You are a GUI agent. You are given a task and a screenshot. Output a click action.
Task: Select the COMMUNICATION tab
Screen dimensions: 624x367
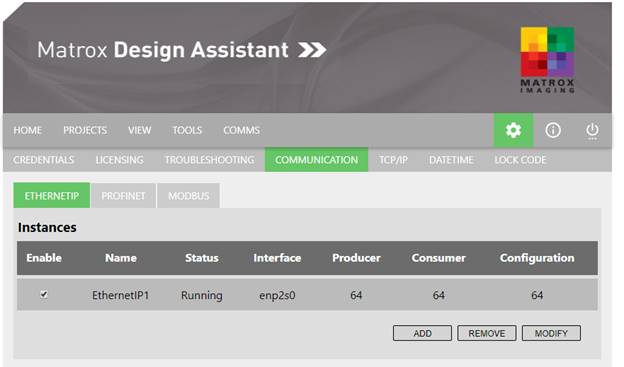[x=316, y=160]
